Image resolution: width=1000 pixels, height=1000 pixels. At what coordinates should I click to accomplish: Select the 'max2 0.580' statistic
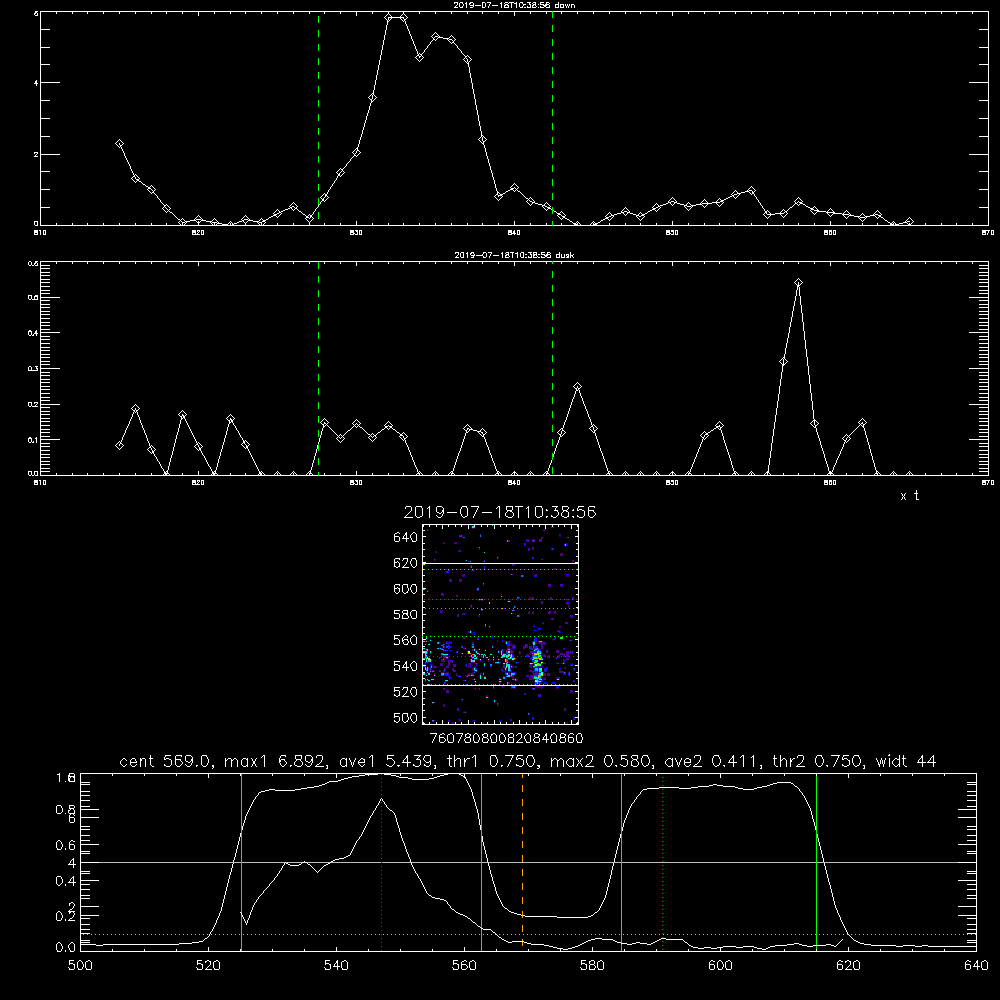(x=600, y=761)
